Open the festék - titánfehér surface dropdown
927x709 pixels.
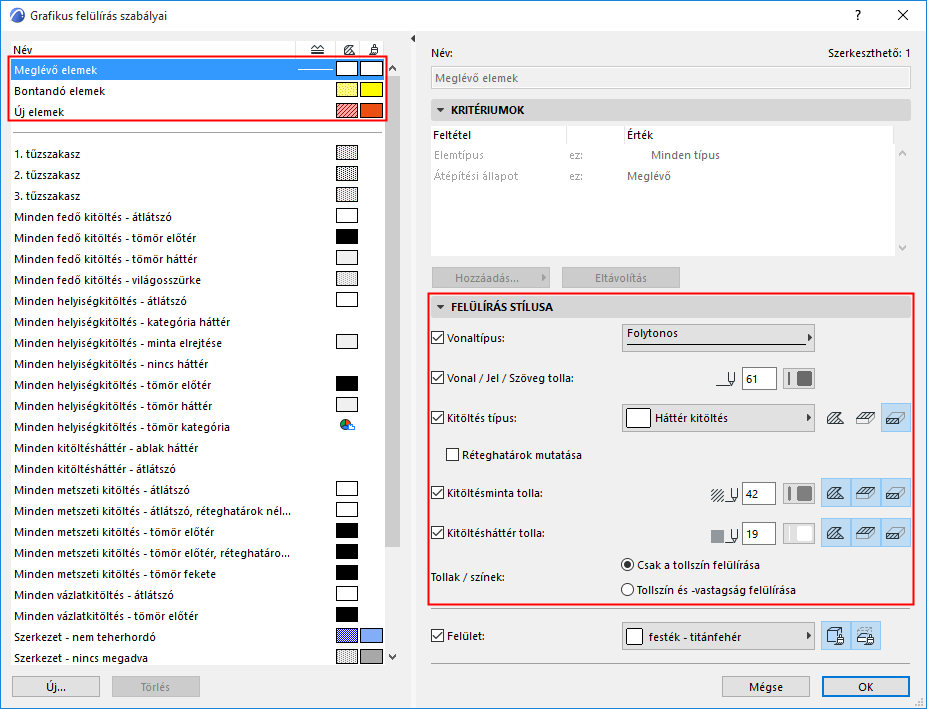coord(718,636)
